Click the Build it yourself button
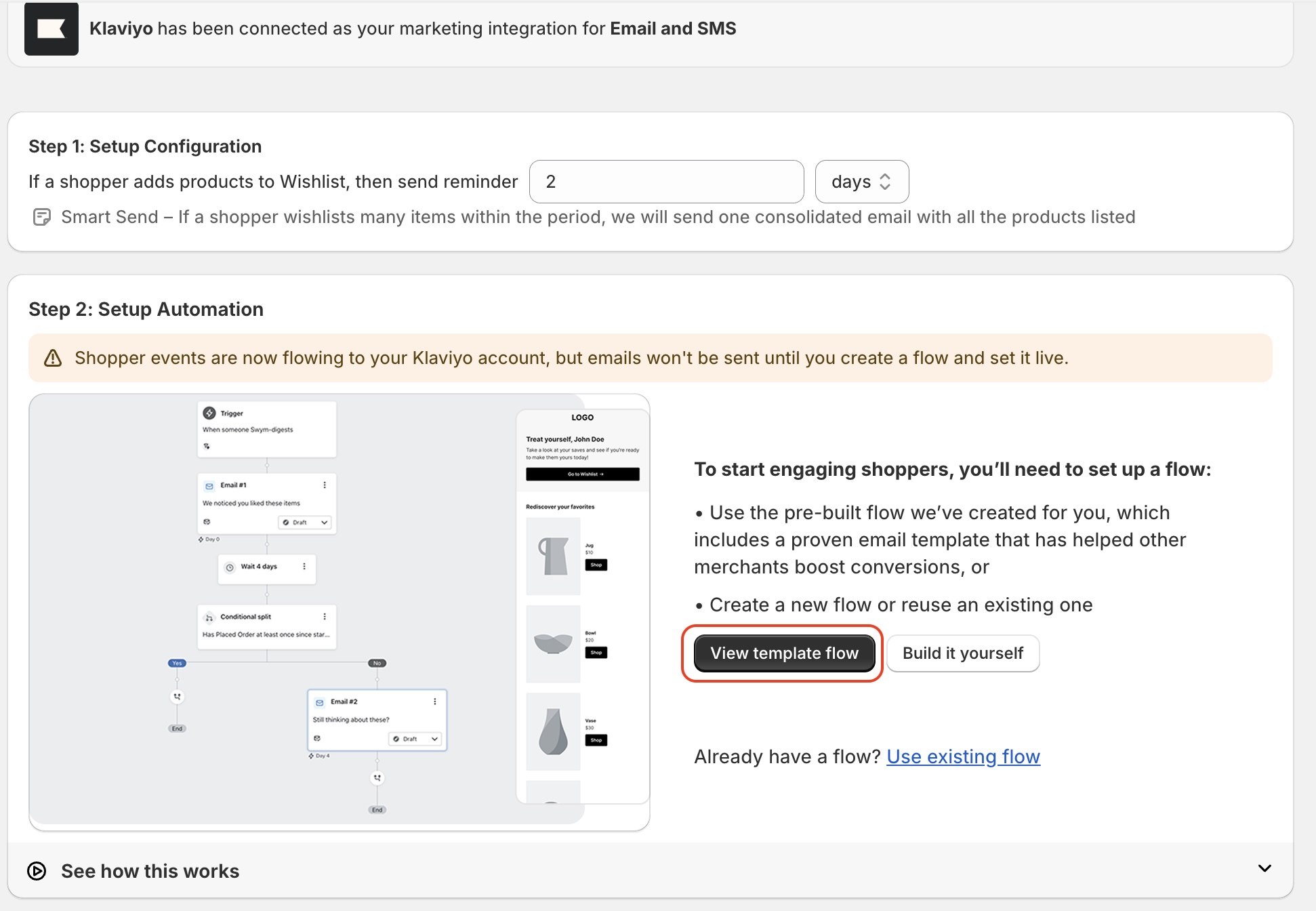 [x=962, y=653]
